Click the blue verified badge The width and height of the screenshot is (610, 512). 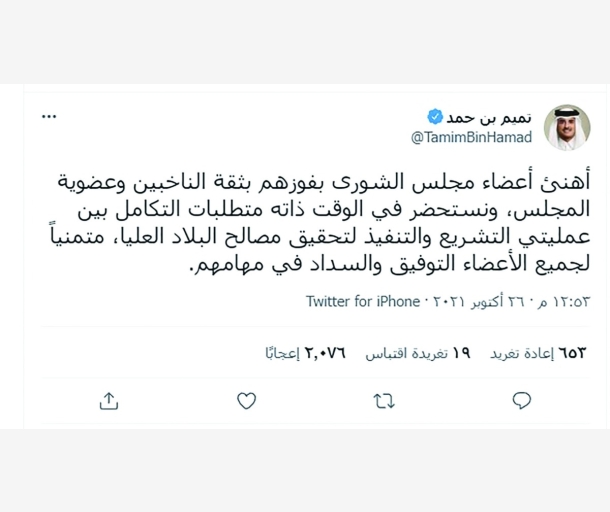click(x=435, y=116)
